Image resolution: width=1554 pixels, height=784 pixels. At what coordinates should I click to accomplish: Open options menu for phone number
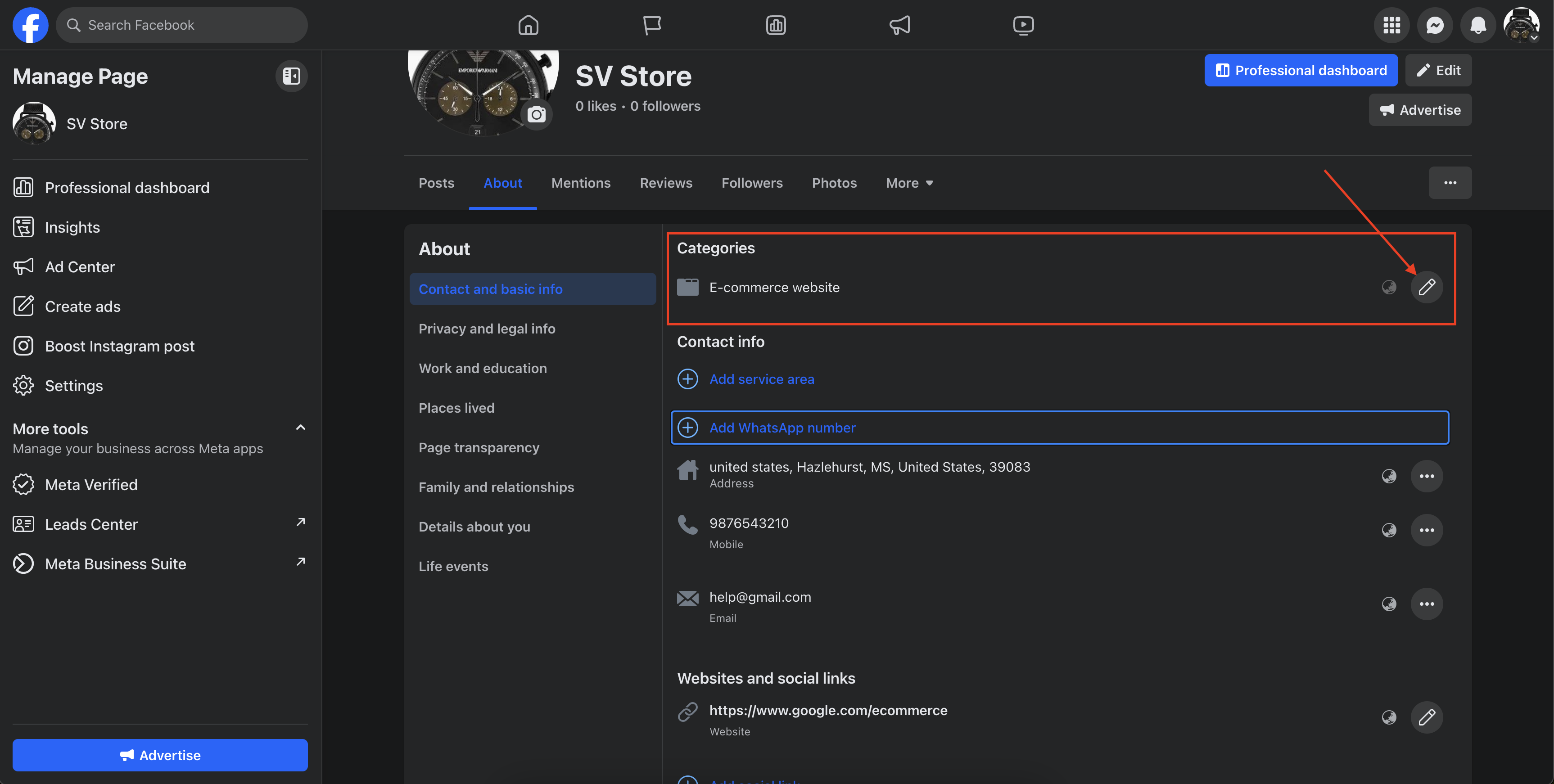click(1426, 530)
